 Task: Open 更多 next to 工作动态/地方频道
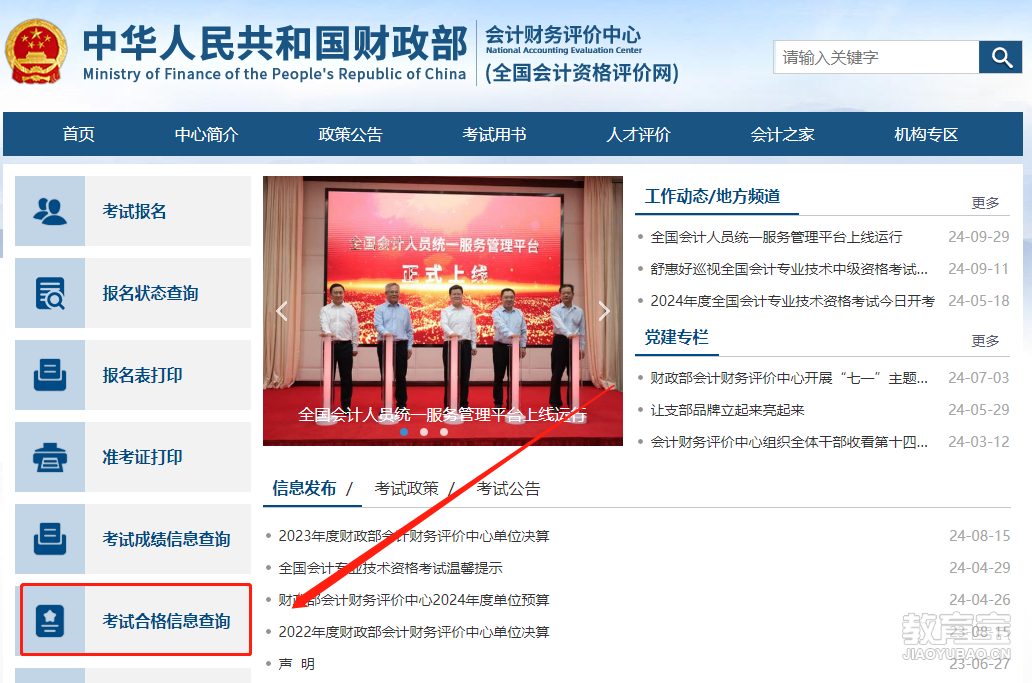click(985, 203)
